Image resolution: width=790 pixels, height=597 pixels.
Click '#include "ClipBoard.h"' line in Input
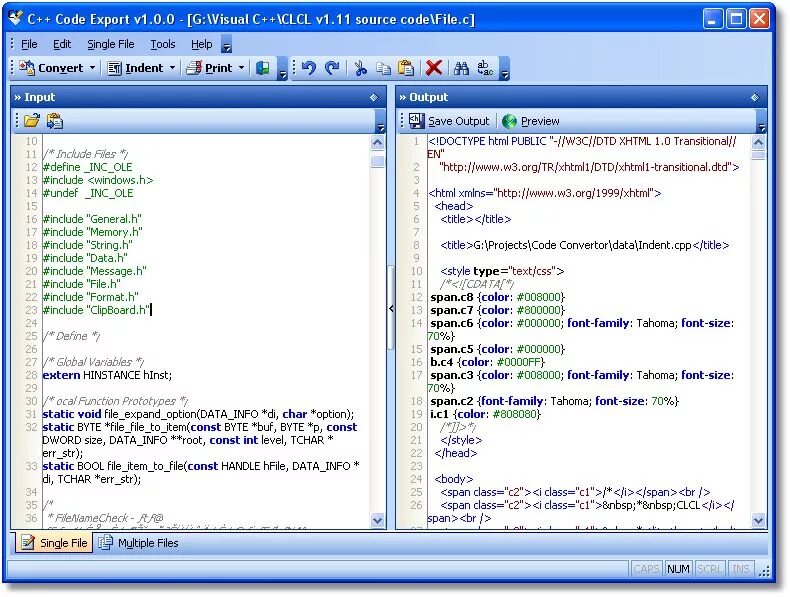pyautogui.click(x=96, y=310)
